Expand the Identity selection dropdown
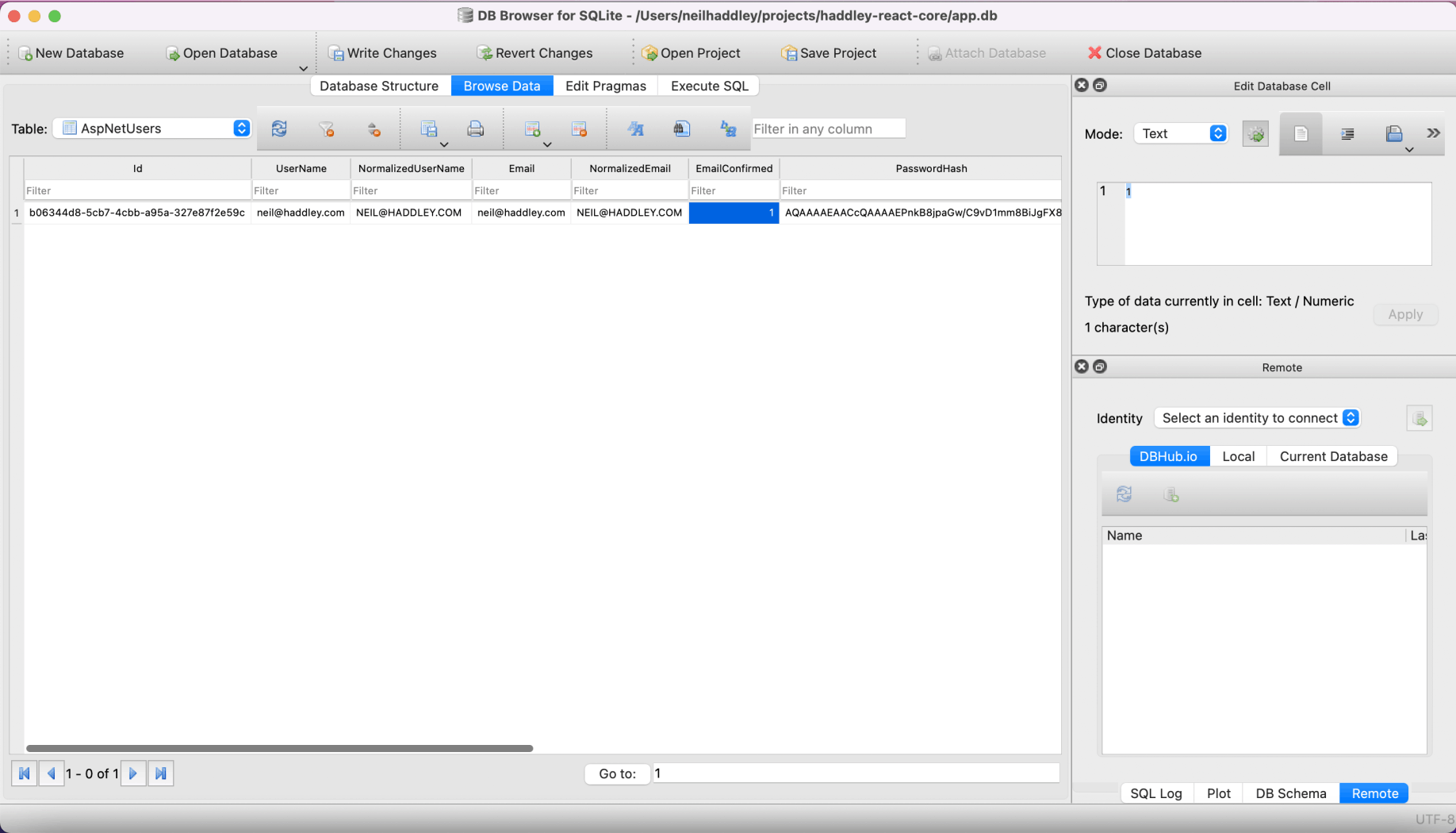This screenshot has height=833, width=1456. (x=1258, y=418)
